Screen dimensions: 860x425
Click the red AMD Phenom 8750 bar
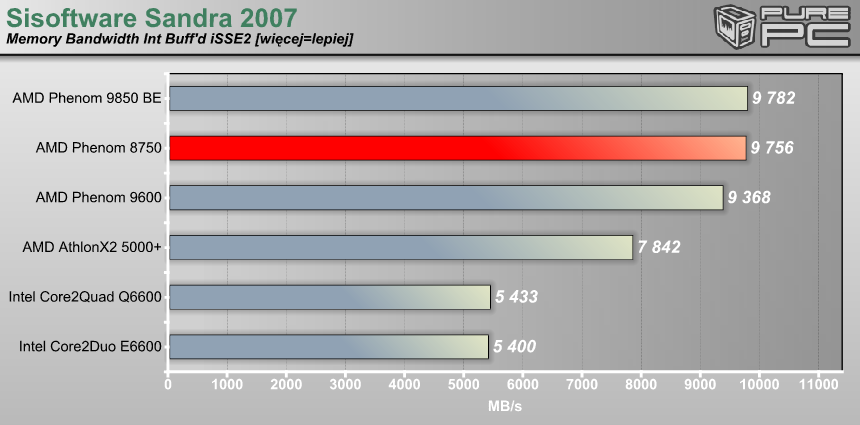pos(457,148)
